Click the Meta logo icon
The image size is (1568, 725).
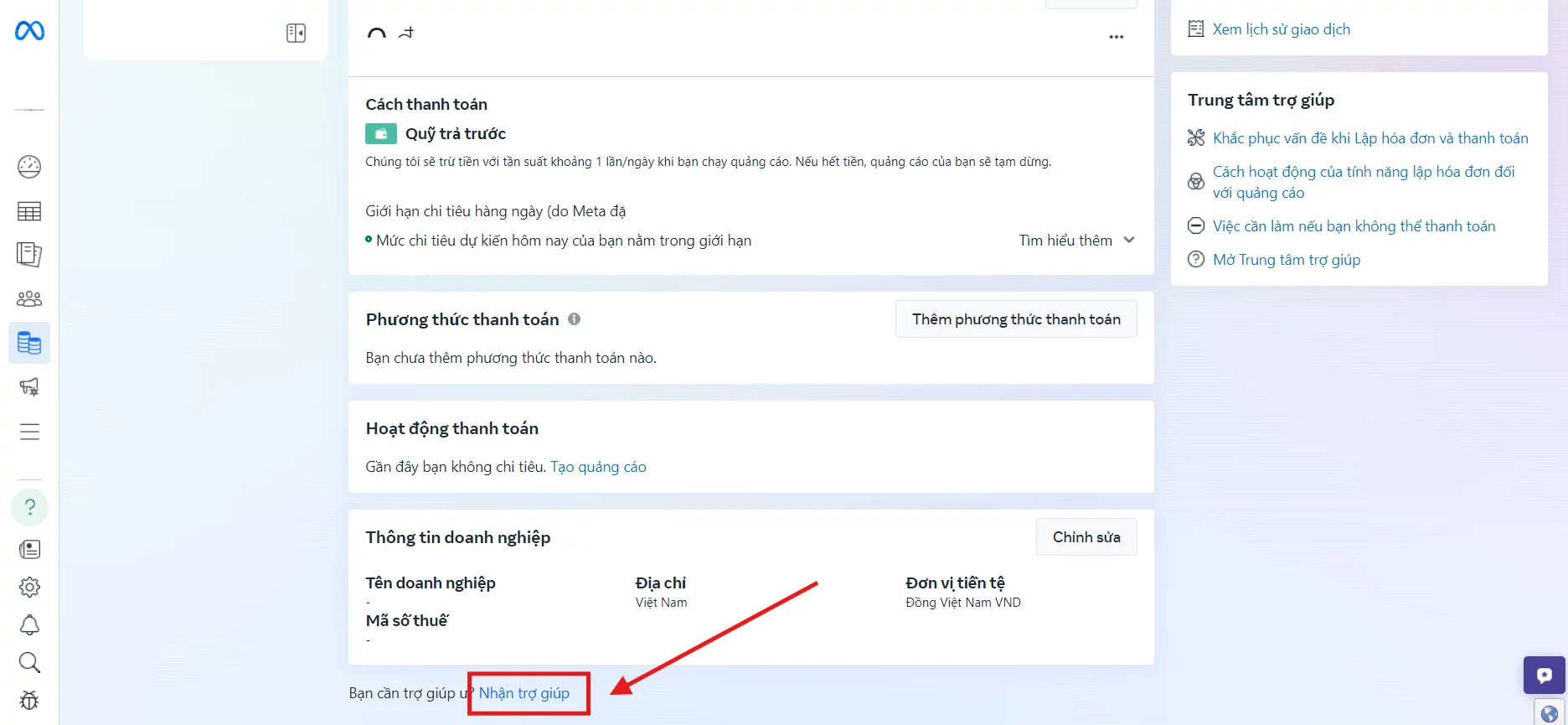(x=29, y=31)
